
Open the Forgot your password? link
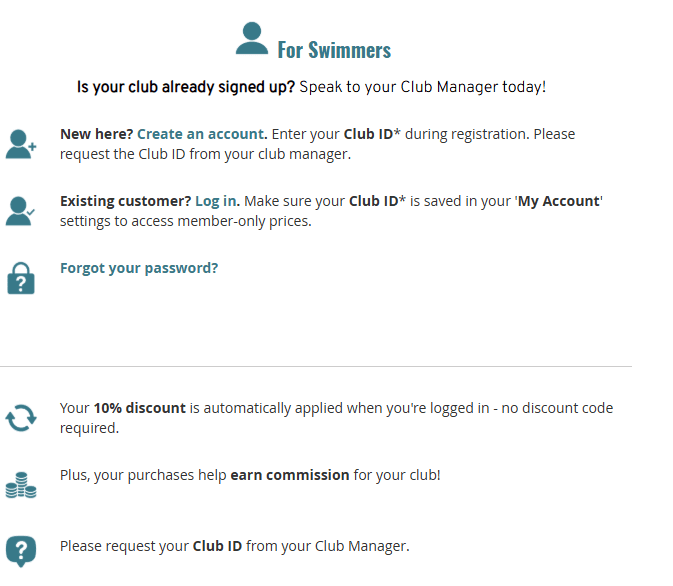pyautogui.click(x=139, y=268)
